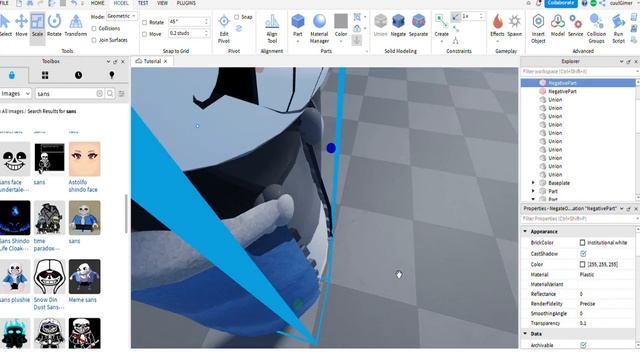Open Insert Object dialog
The width and height of the screenshot is (640, 360).
(538, 28)
